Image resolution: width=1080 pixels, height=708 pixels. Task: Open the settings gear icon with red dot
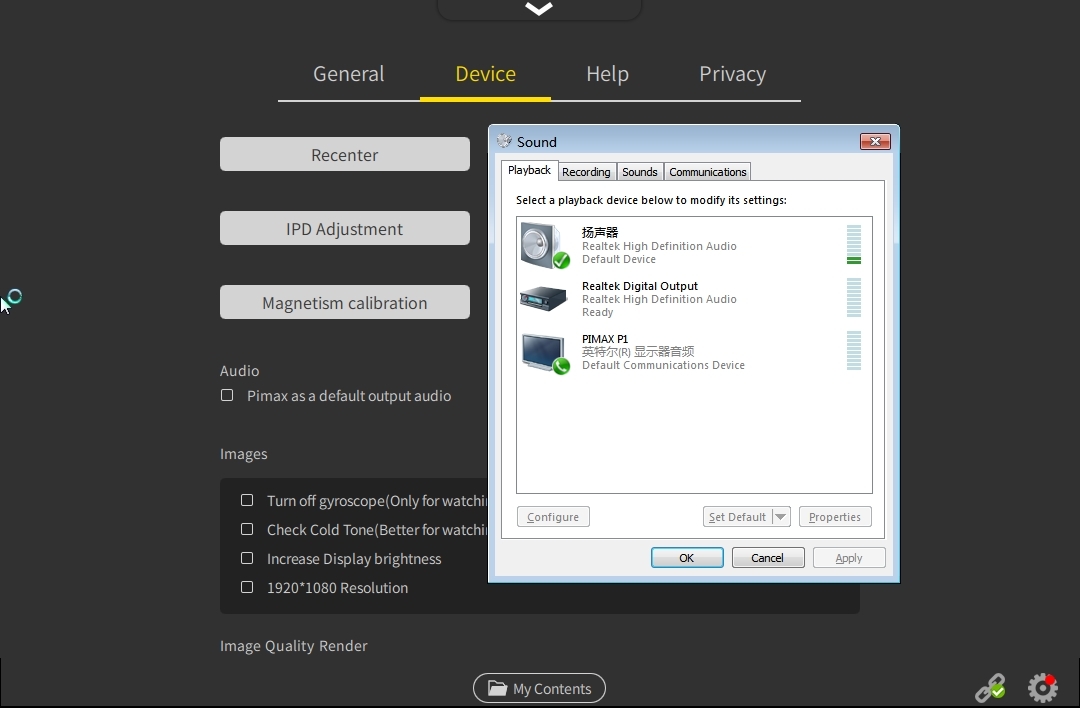[1043, 688]
